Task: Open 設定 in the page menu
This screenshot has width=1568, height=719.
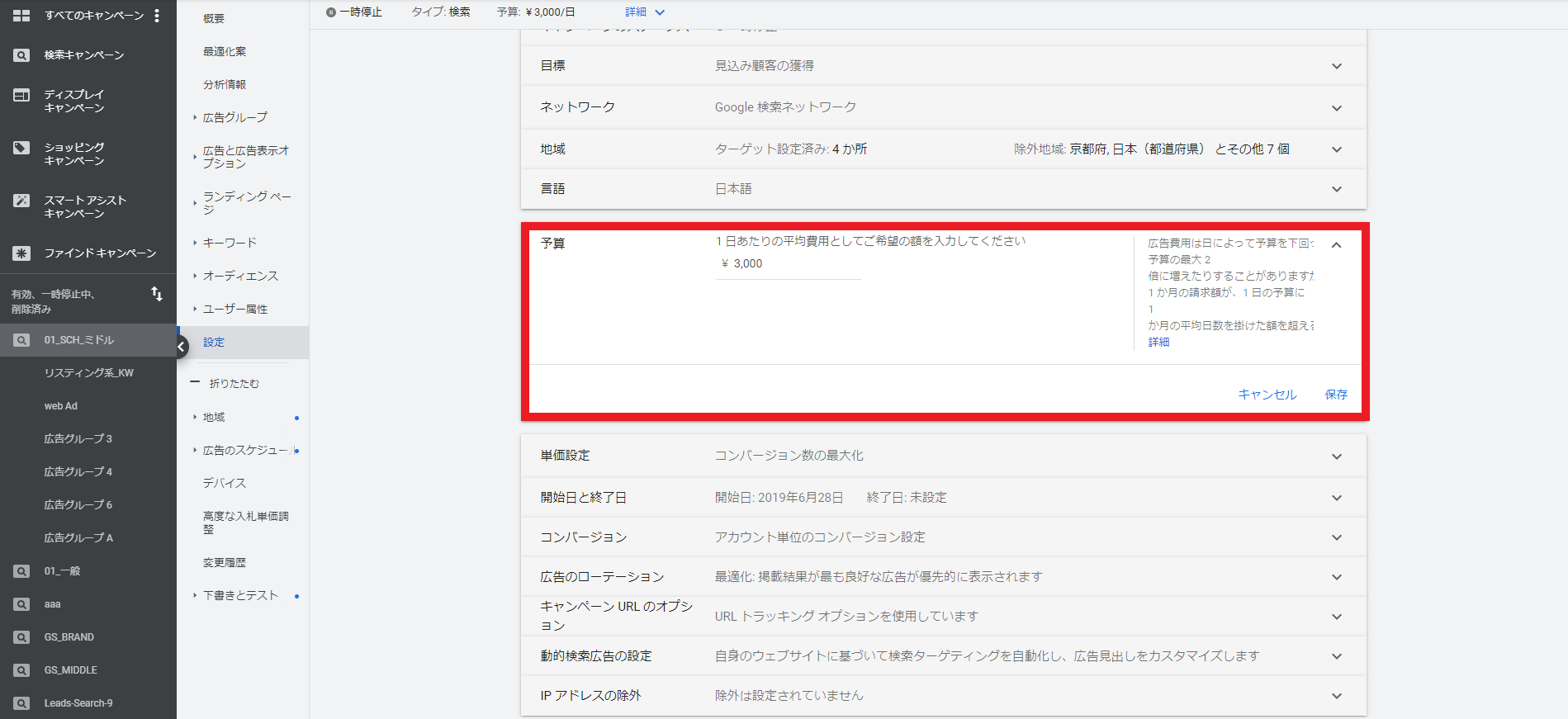Action: coord(214,342)
